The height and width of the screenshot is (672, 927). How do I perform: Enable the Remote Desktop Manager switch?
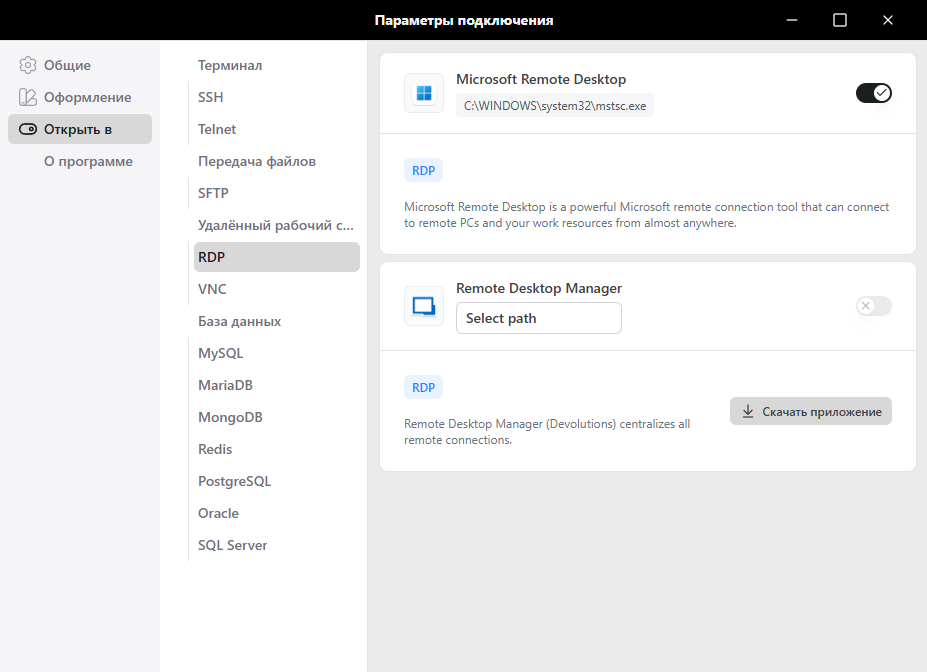pos(874,306)
